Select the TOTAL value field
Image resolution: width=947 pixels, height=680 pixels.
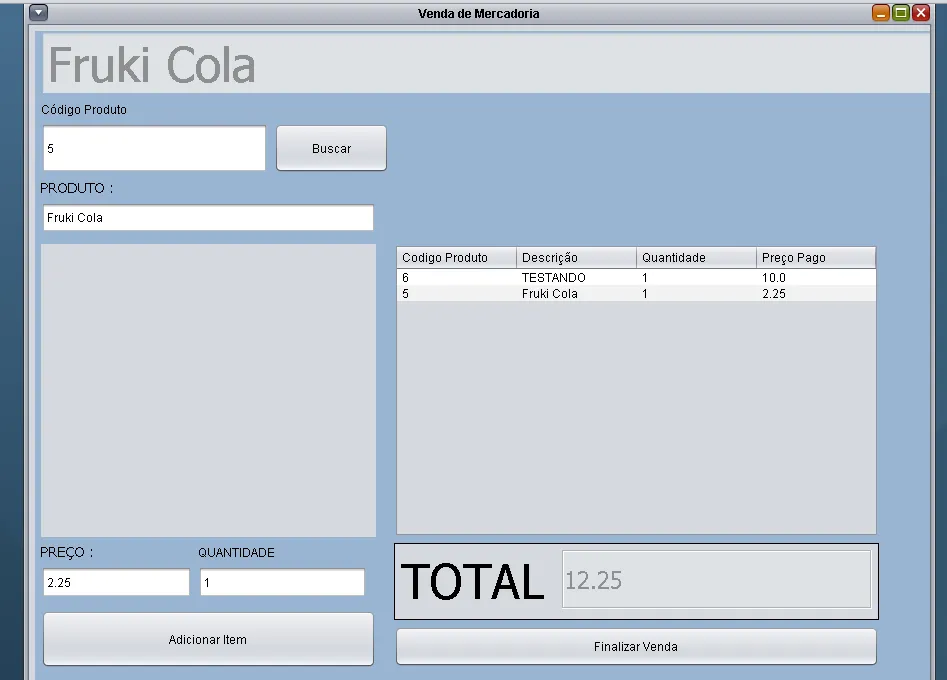pos(716,579)
